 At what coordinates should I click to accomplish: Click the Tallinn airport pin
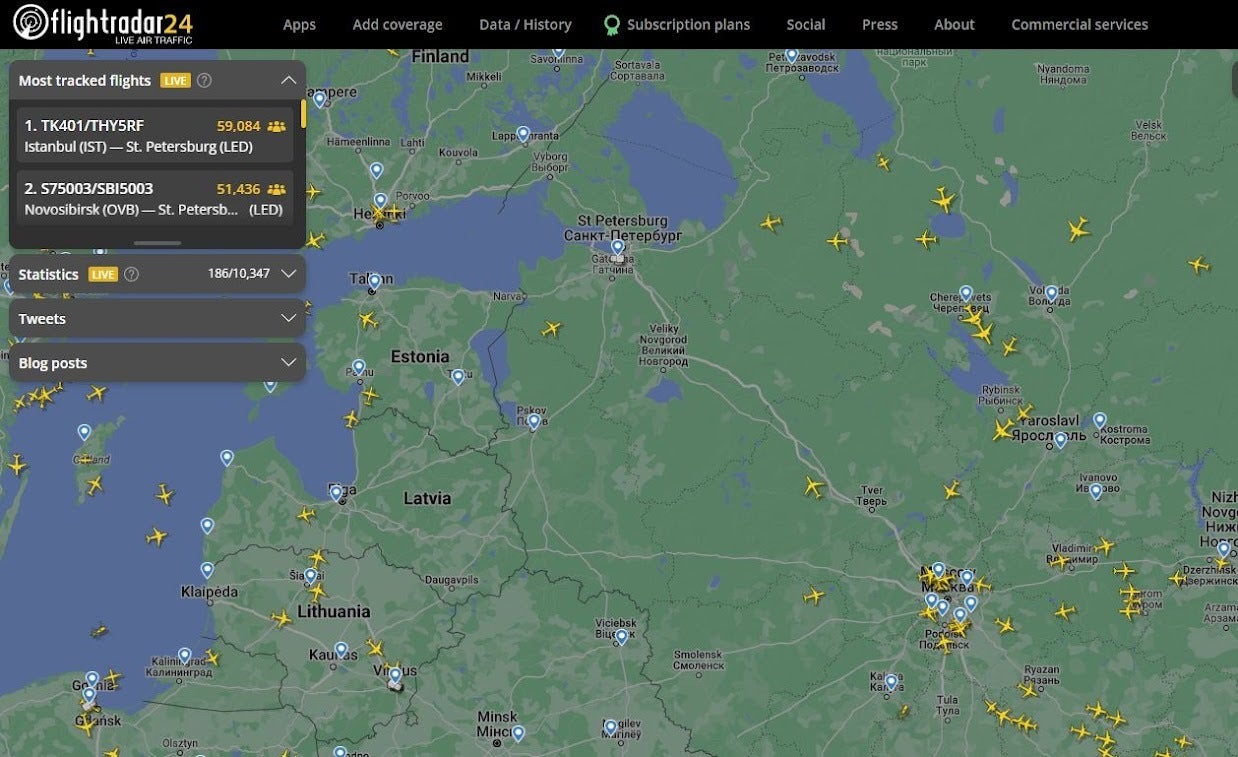(x=374, y=283)
